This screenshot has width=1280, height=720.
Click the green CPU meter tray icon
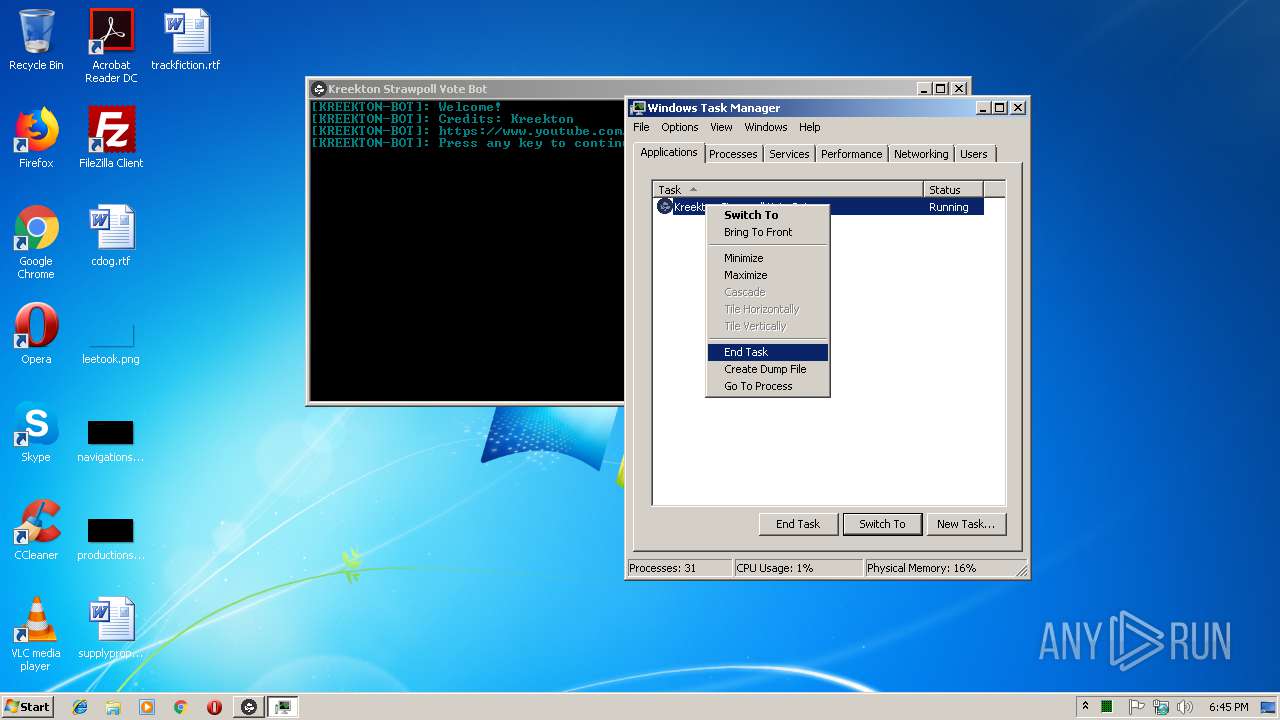[x=1107, y=707]
